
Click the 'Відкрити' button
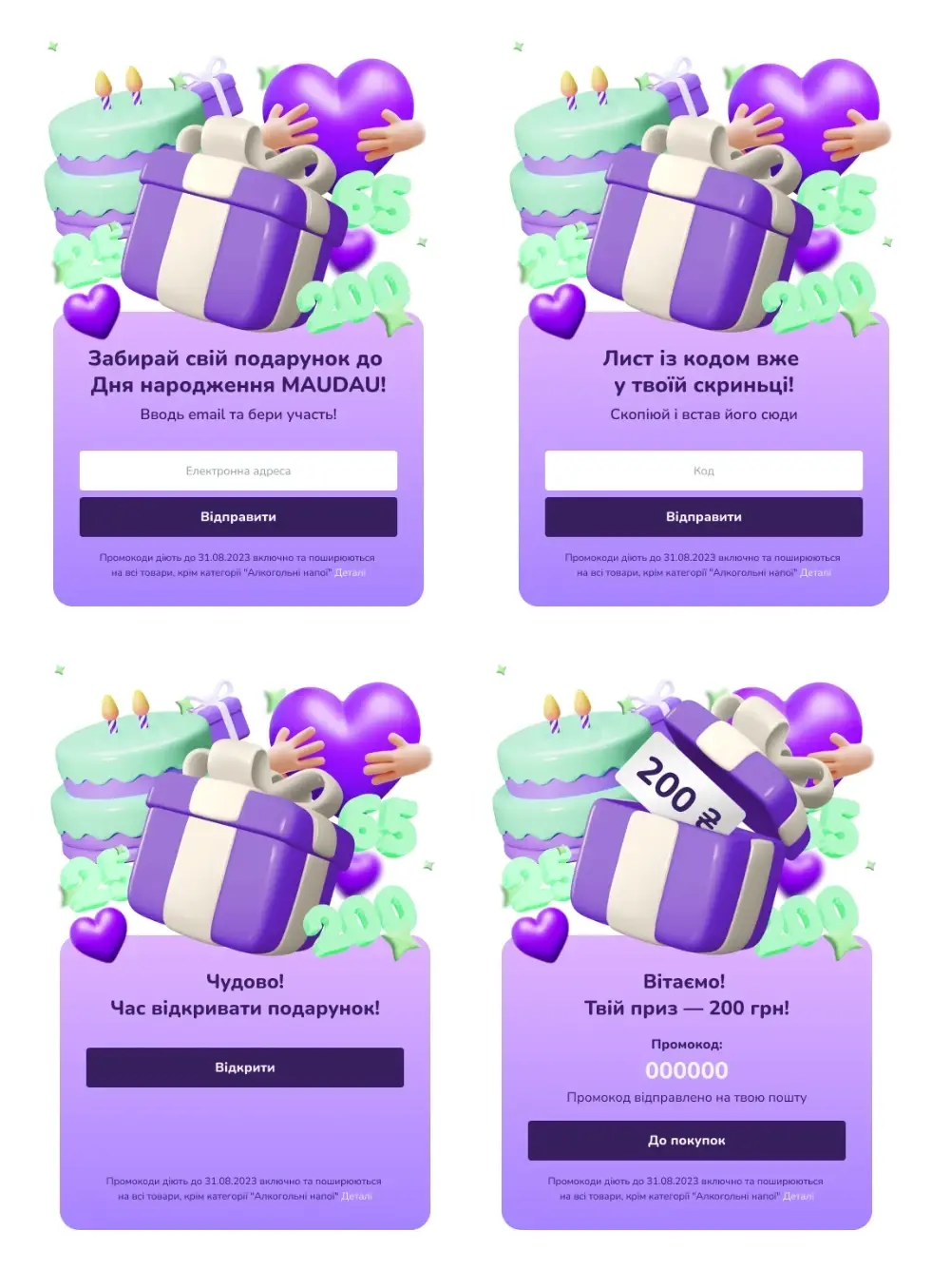(244, 1067)
